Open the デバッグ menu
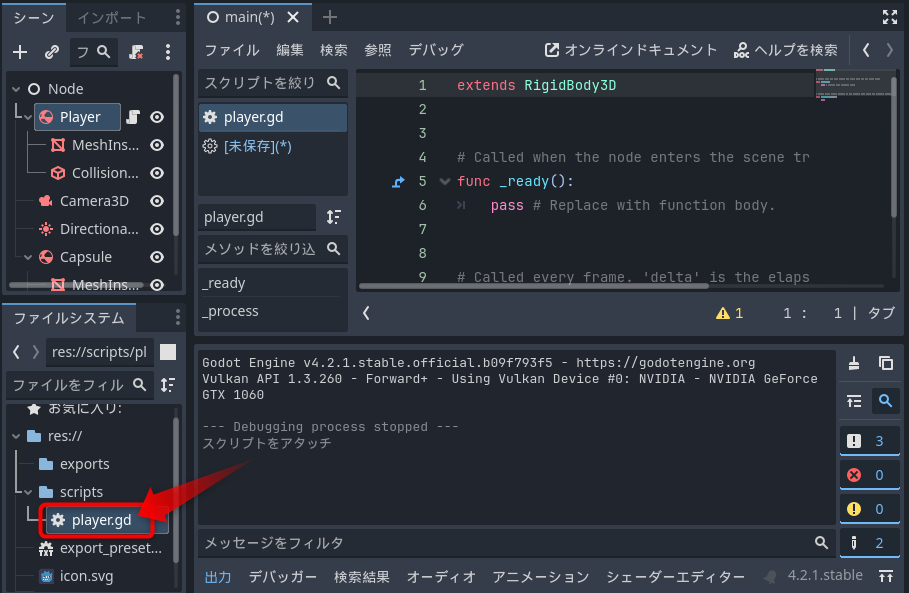Viewport: 909px width, 593px height. pos(437,49)
